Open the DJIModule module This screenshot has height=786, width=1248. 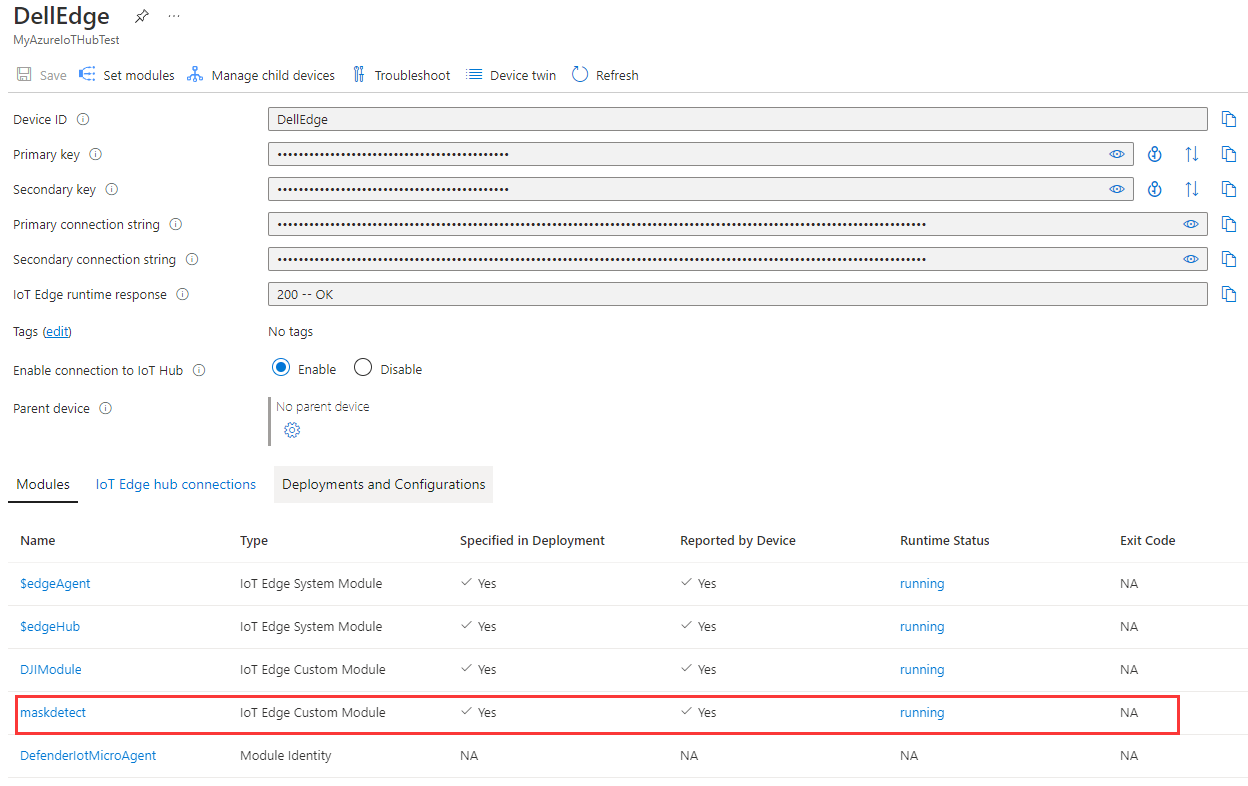pos(51,669)
